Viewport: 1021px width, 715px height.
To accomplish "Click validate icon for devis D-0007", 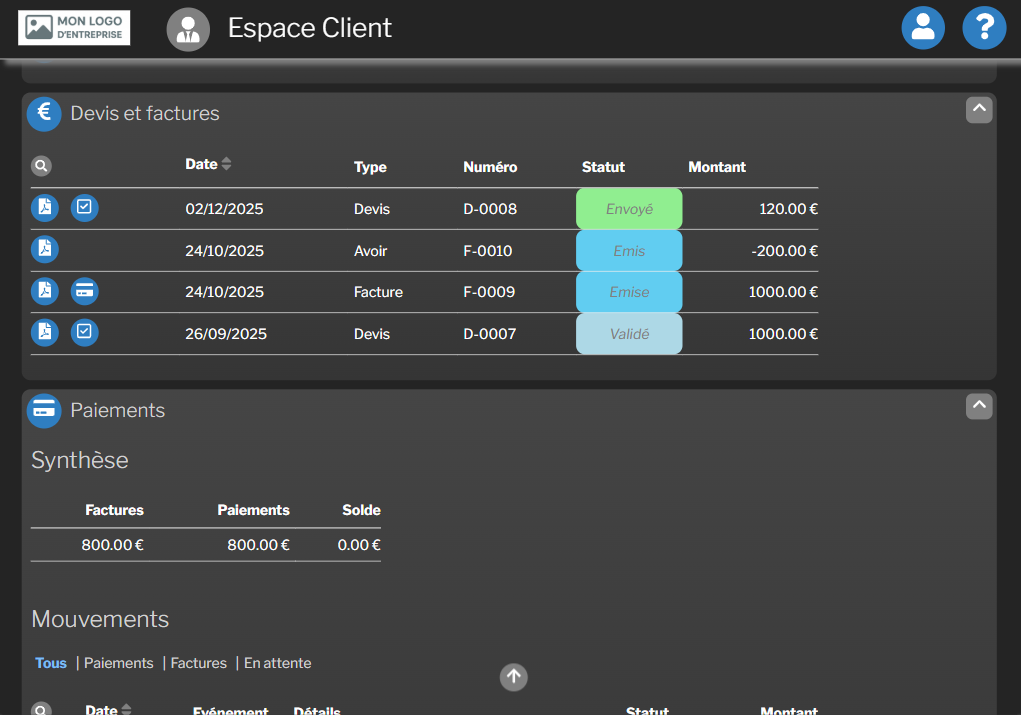I will tap(85, 332).
